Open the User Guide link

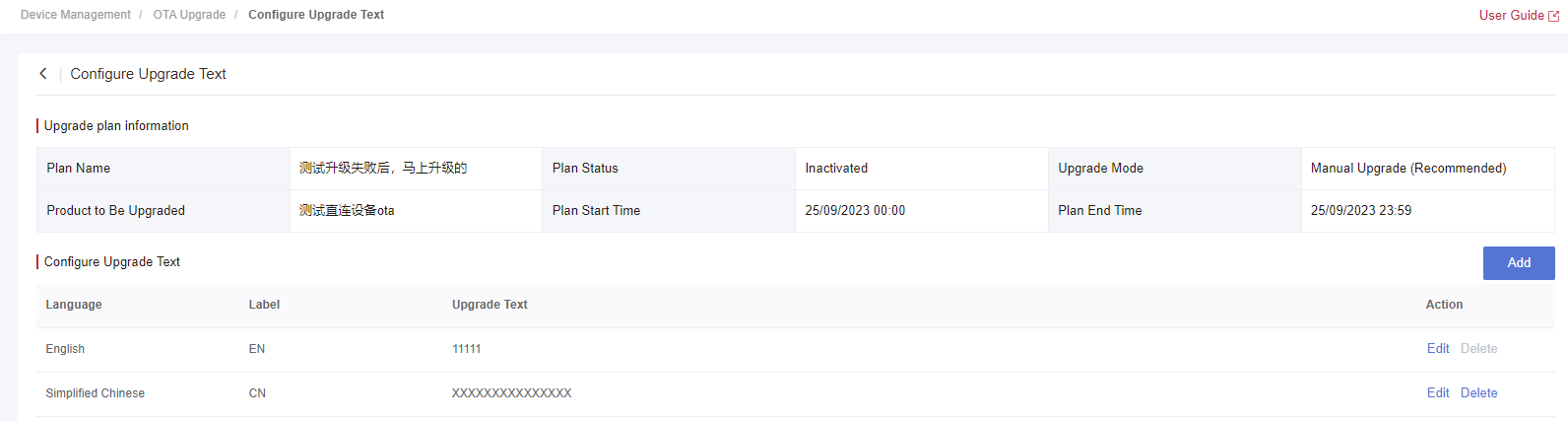click(1512, 15)
